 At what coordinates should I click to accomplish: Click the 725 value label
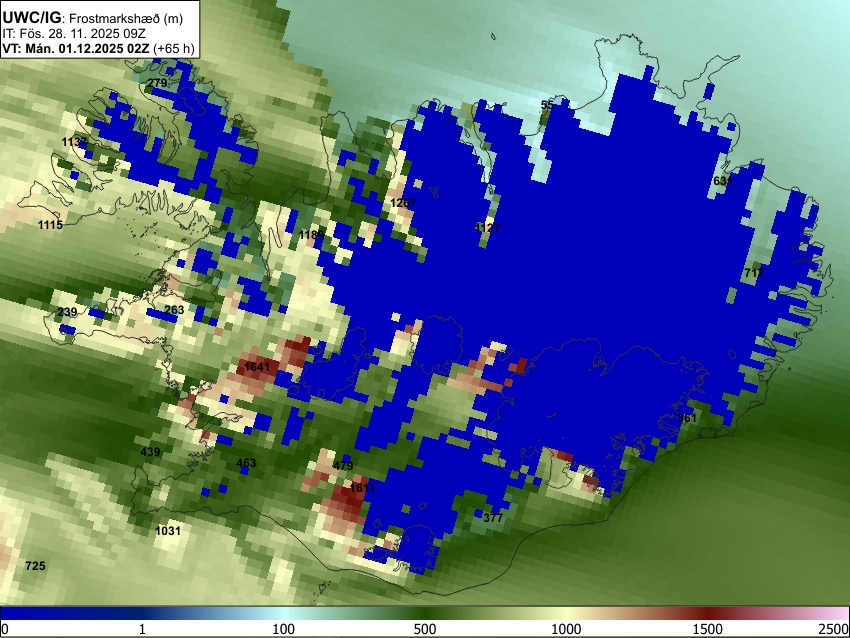point(35,566)
